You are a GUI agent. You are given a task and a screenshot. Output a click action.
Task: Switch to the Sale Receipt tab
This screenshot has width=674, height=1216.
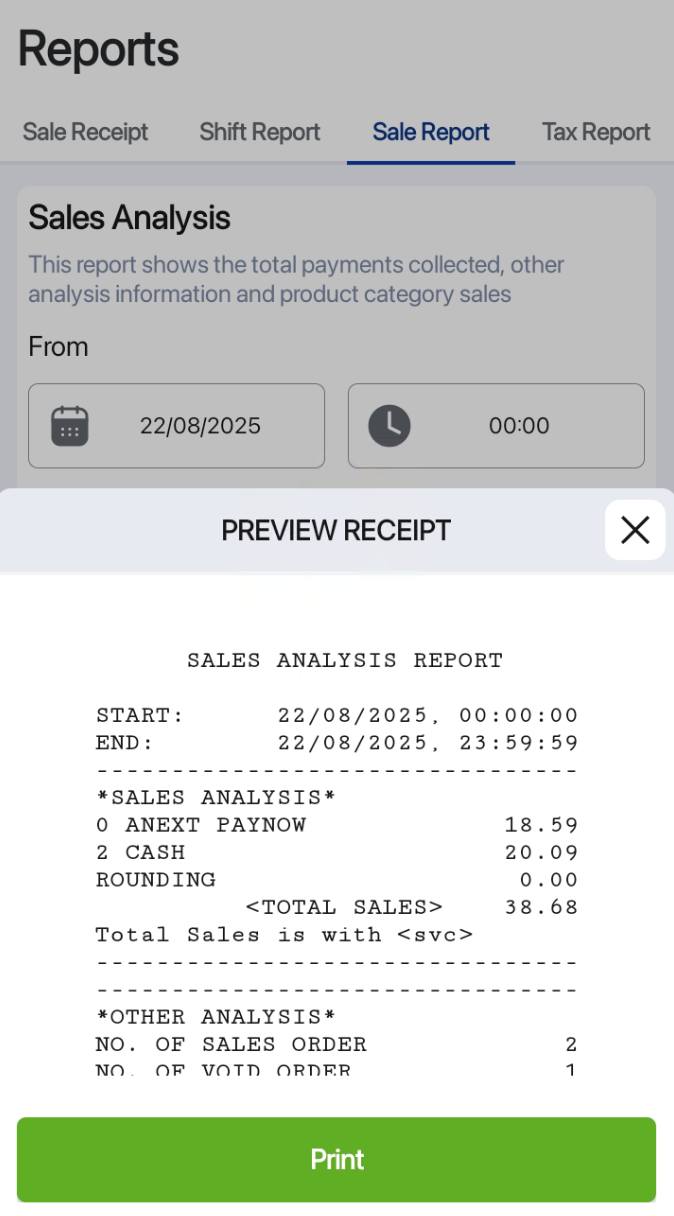[x=85, y=132]
